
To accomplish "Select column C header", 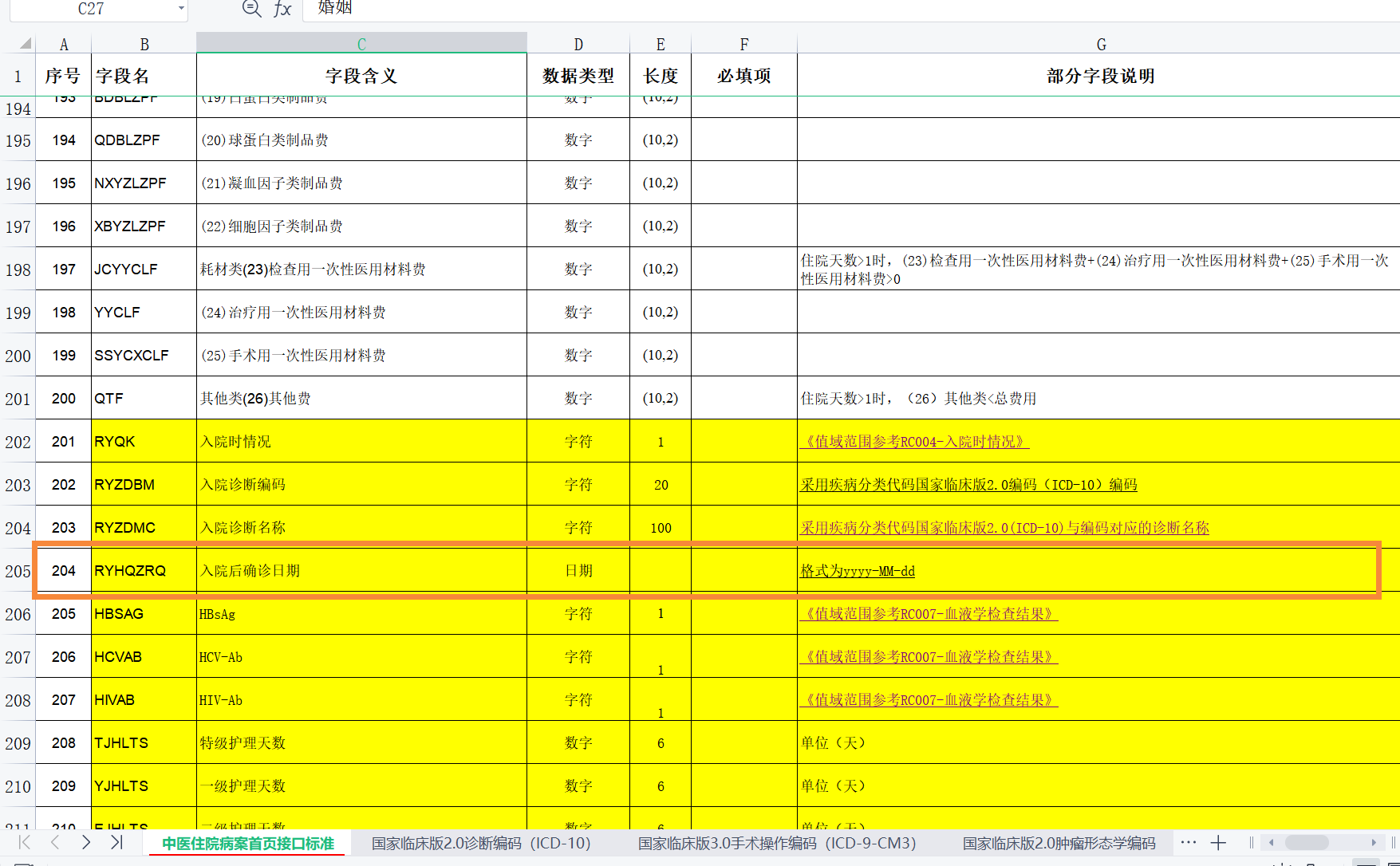I will pos(361,44).
